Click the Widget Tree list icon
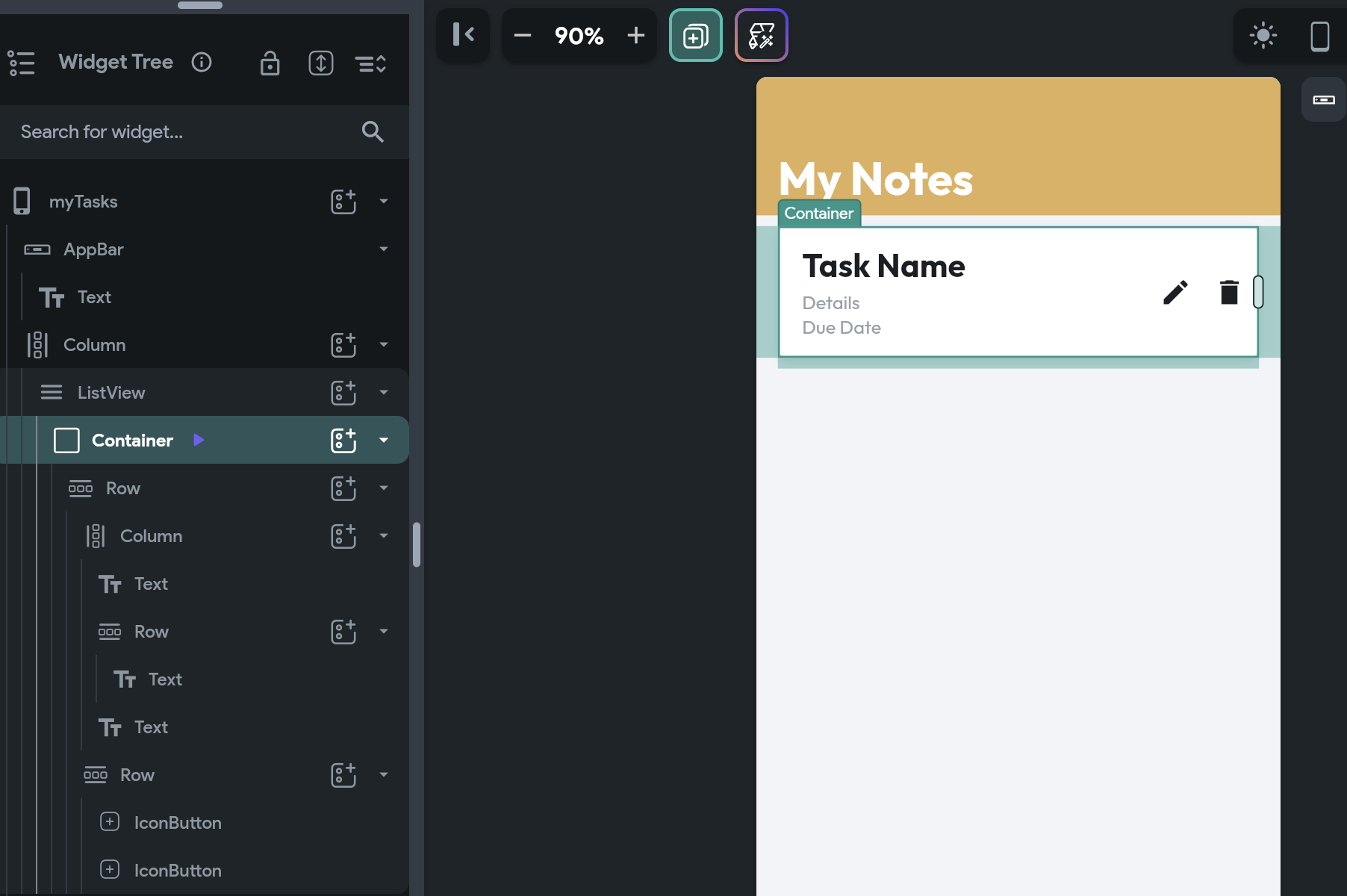Image resolution: width=1347 pixels, height=896 pixels. pos(22,63)
